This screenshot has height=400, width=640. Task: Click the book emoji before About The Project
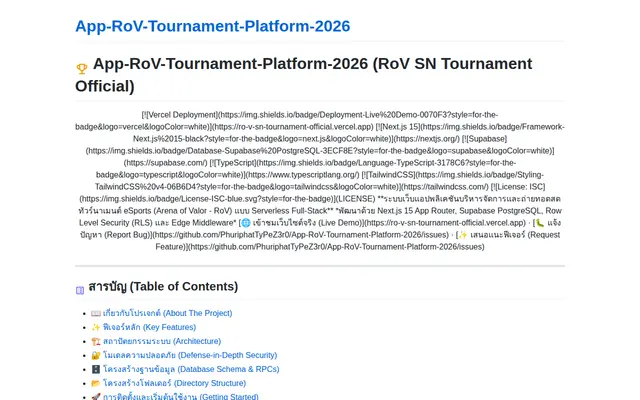pyautogui.click(x=96, y=313)
